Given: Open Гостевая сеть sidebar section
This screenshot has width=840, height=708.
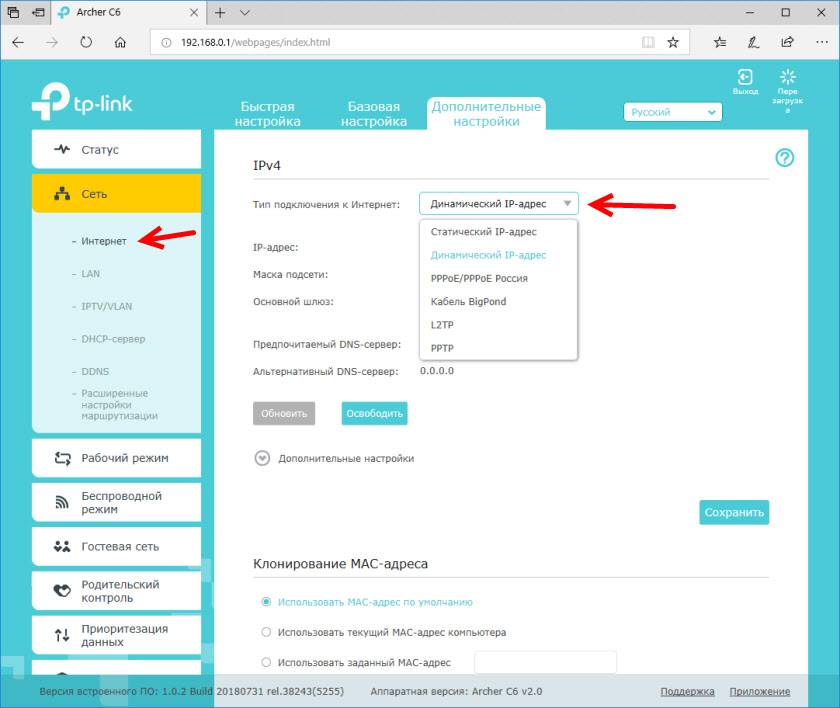Looking at the screenshot, I should [116, 547].
